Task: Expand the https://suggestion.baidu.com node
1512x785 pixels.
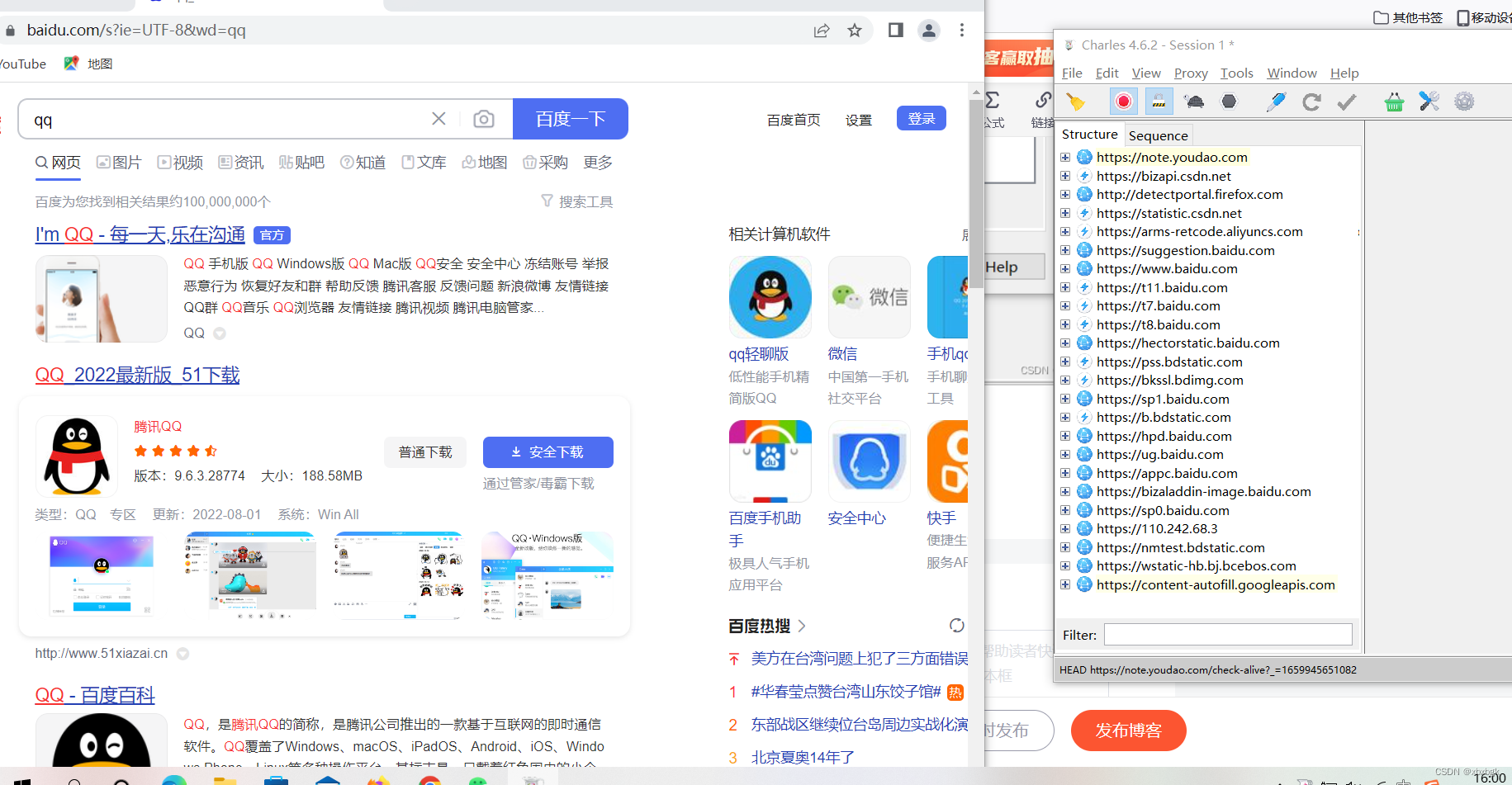Action: pos(1065,250)
